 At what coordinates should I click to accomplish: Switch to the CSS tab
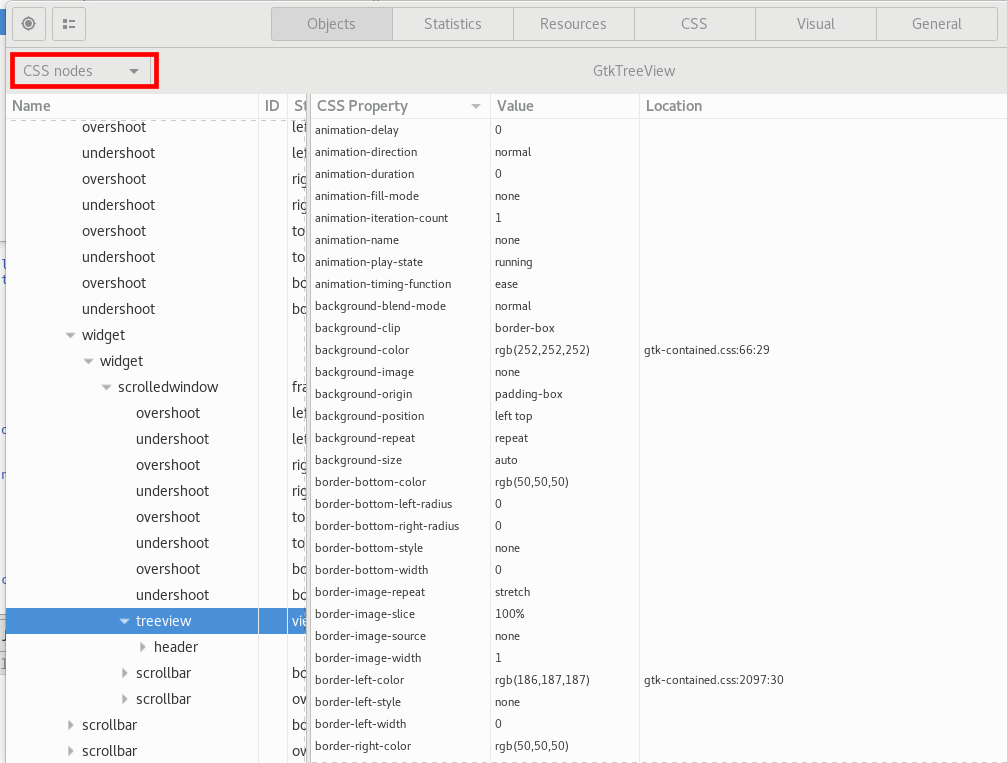(694, 23)
